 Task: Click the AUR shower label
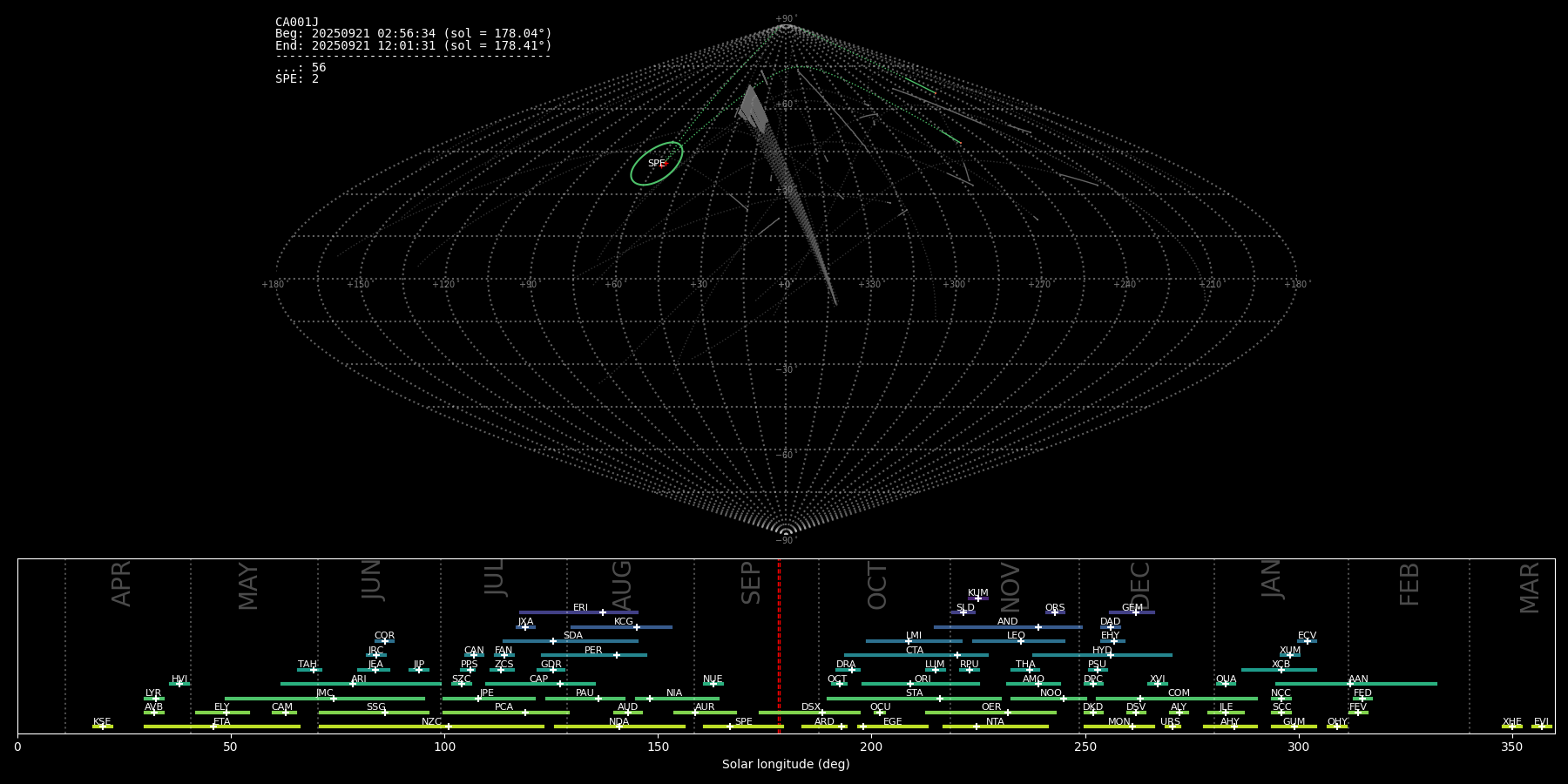pos(705,706)
